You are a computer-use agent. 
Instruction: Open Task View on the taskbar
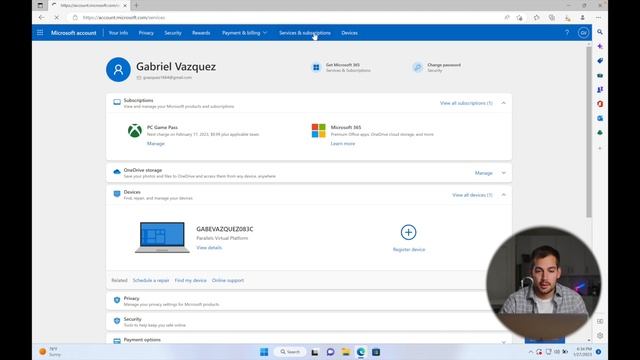click(315, 352)
